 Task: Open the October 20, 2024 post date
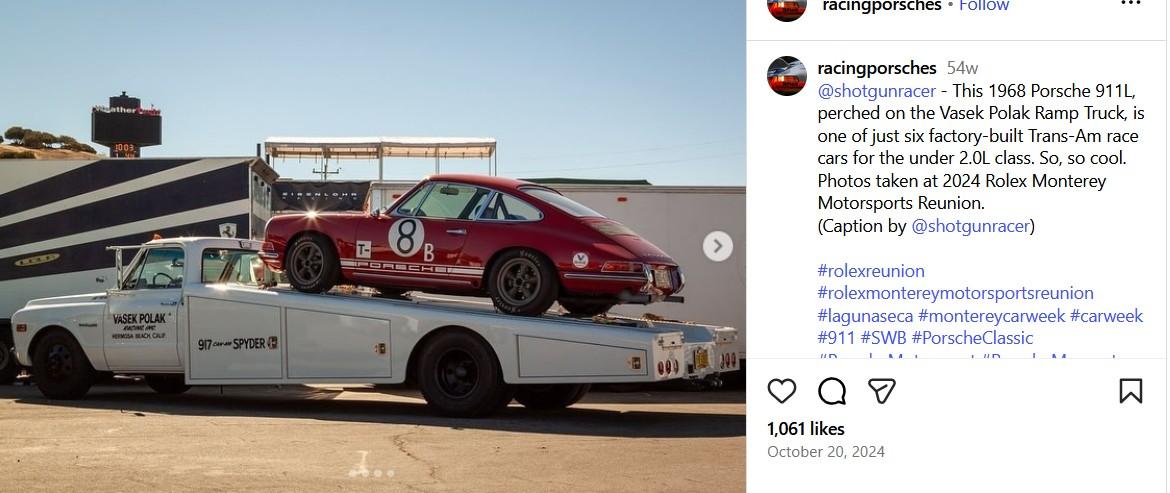point(826,452)
